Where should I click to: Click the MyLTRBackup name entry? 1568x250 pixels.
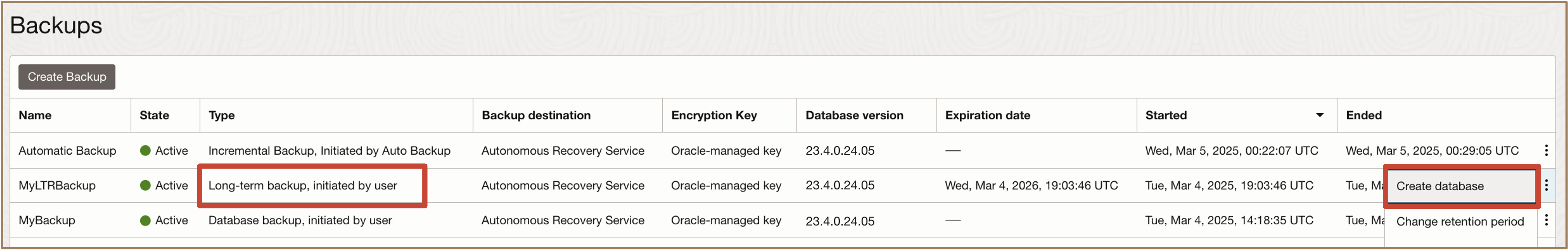(x=58, y=186)
